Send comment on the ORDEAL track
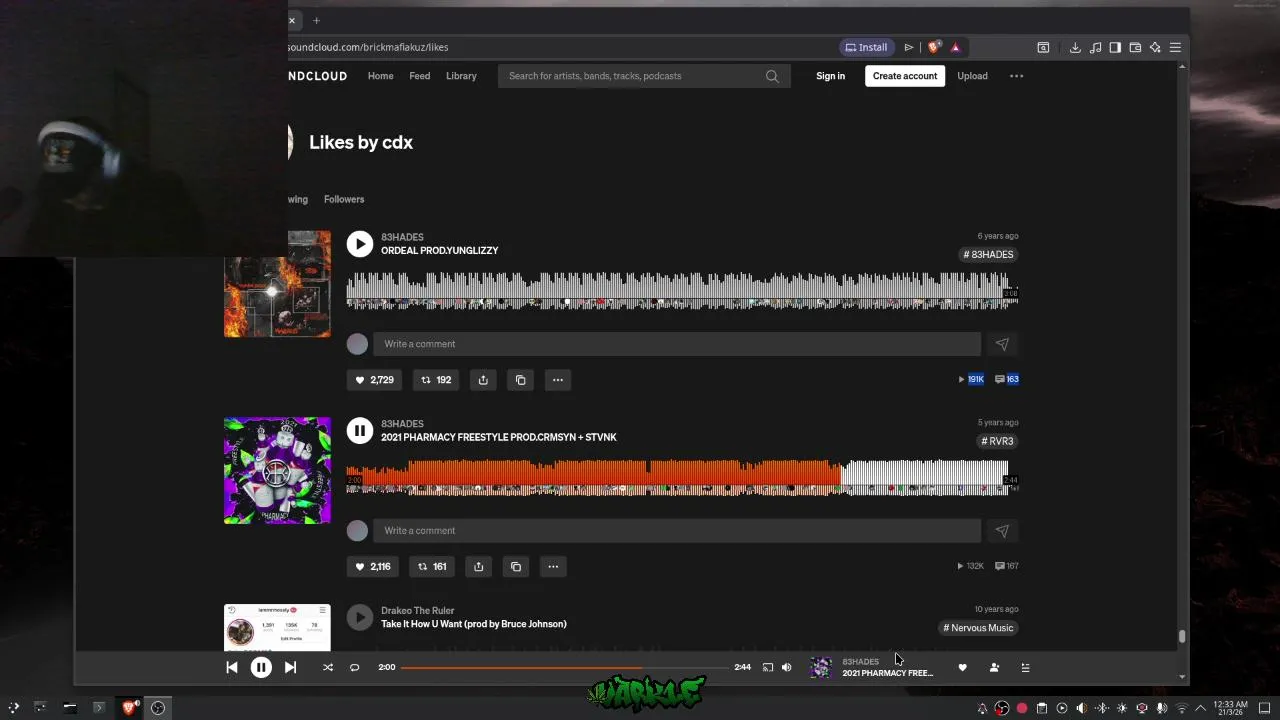1280x720 pixels. tap(1001, 344)
